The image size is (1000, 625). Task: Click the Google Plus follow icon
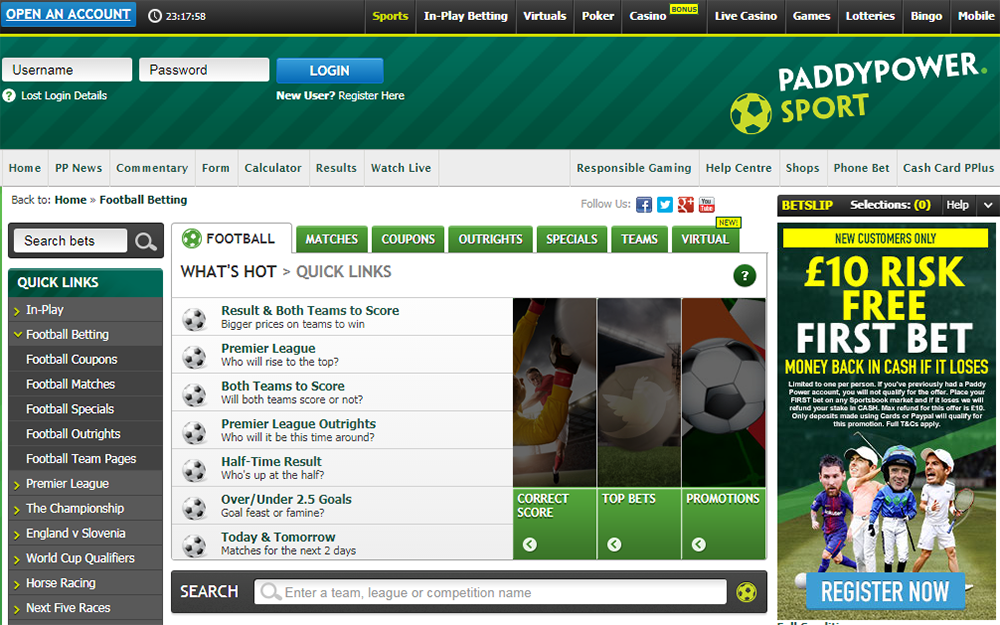[x=686, y=205]
